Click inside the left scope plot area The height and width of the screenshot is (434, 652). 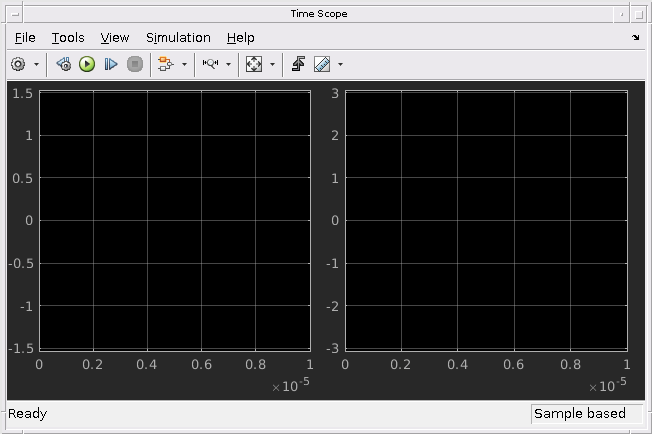(x=175, y=220)
